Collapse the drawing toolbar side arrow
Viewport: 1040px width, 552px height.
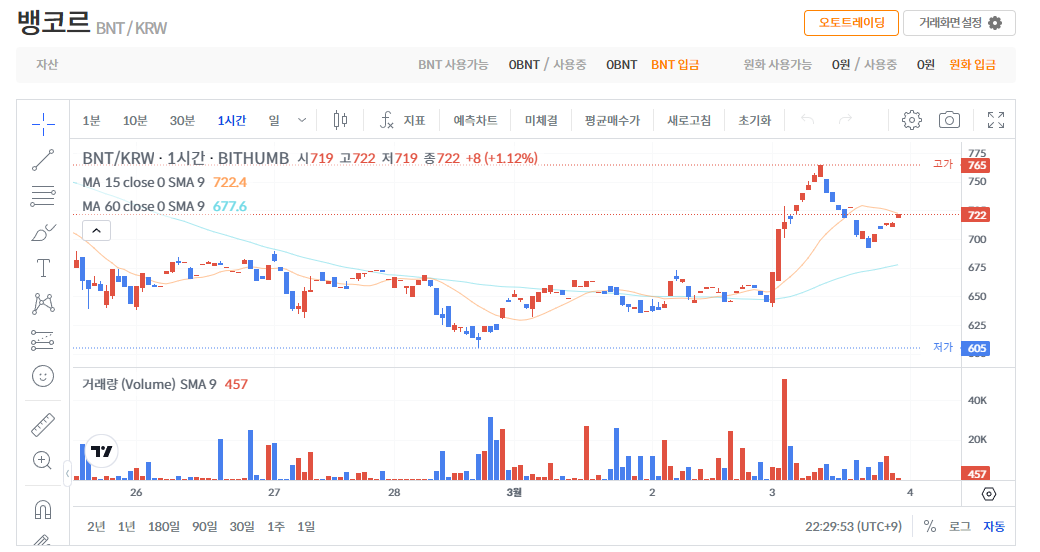tap(68, 474)
